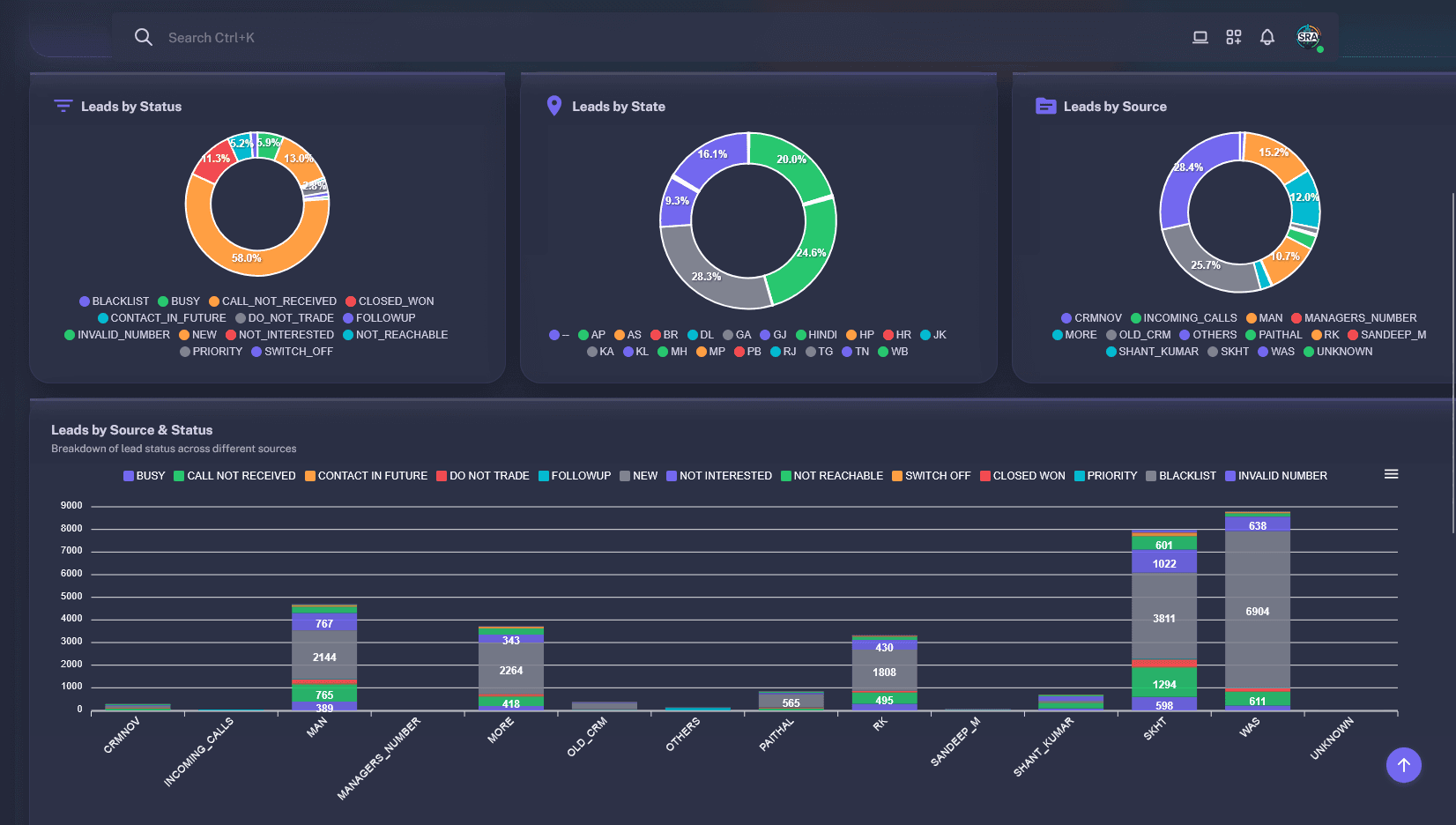Toggle INCOMING_CALLS legend in source chart
The width and height of the screenshot is (1456, 825).
(1184, 318)
